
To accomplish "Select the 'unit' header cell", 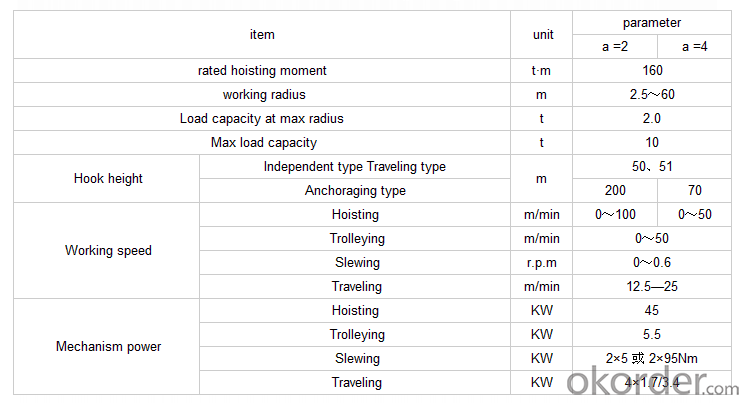I will tap(542, 35).
